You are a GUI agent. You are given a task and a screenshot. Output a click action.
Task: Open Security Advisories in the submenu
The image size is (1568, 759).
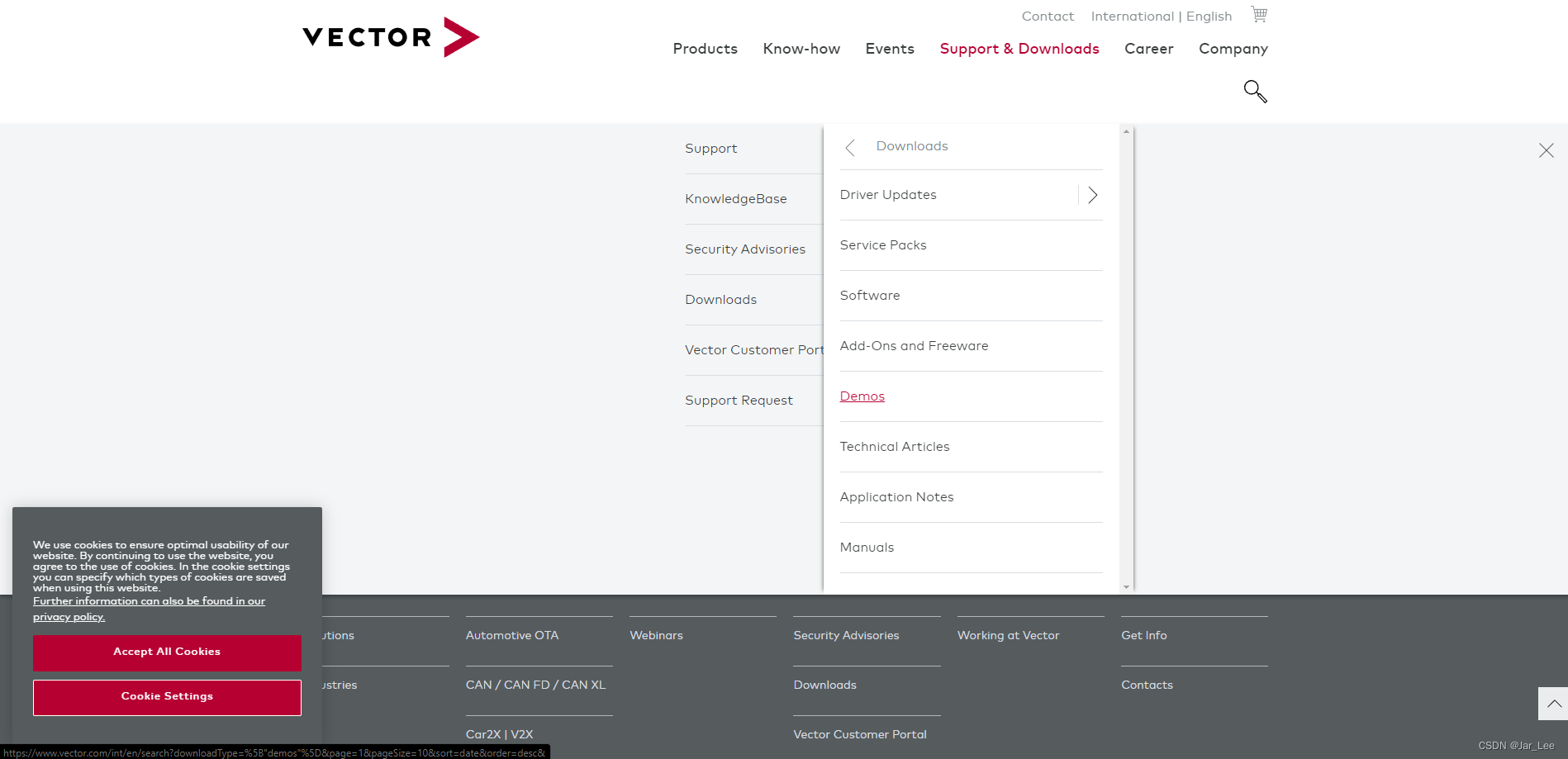[744, 249]
